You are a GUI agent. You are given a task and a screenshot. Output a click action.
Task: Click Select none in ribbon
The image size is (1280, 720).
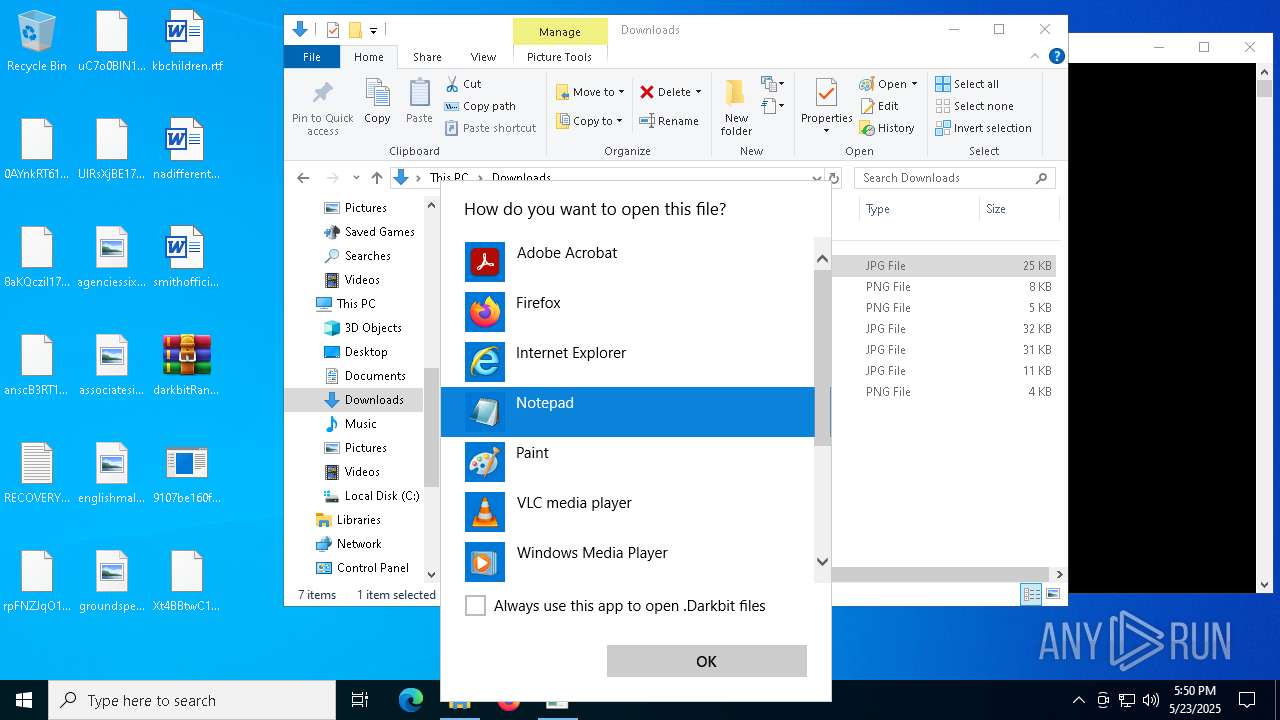(974, 106)
